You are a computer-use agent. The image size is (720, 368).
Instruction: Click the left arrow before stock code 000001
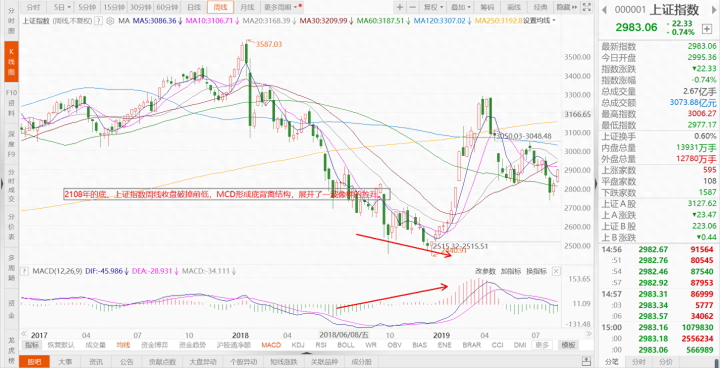click(605, 10)
